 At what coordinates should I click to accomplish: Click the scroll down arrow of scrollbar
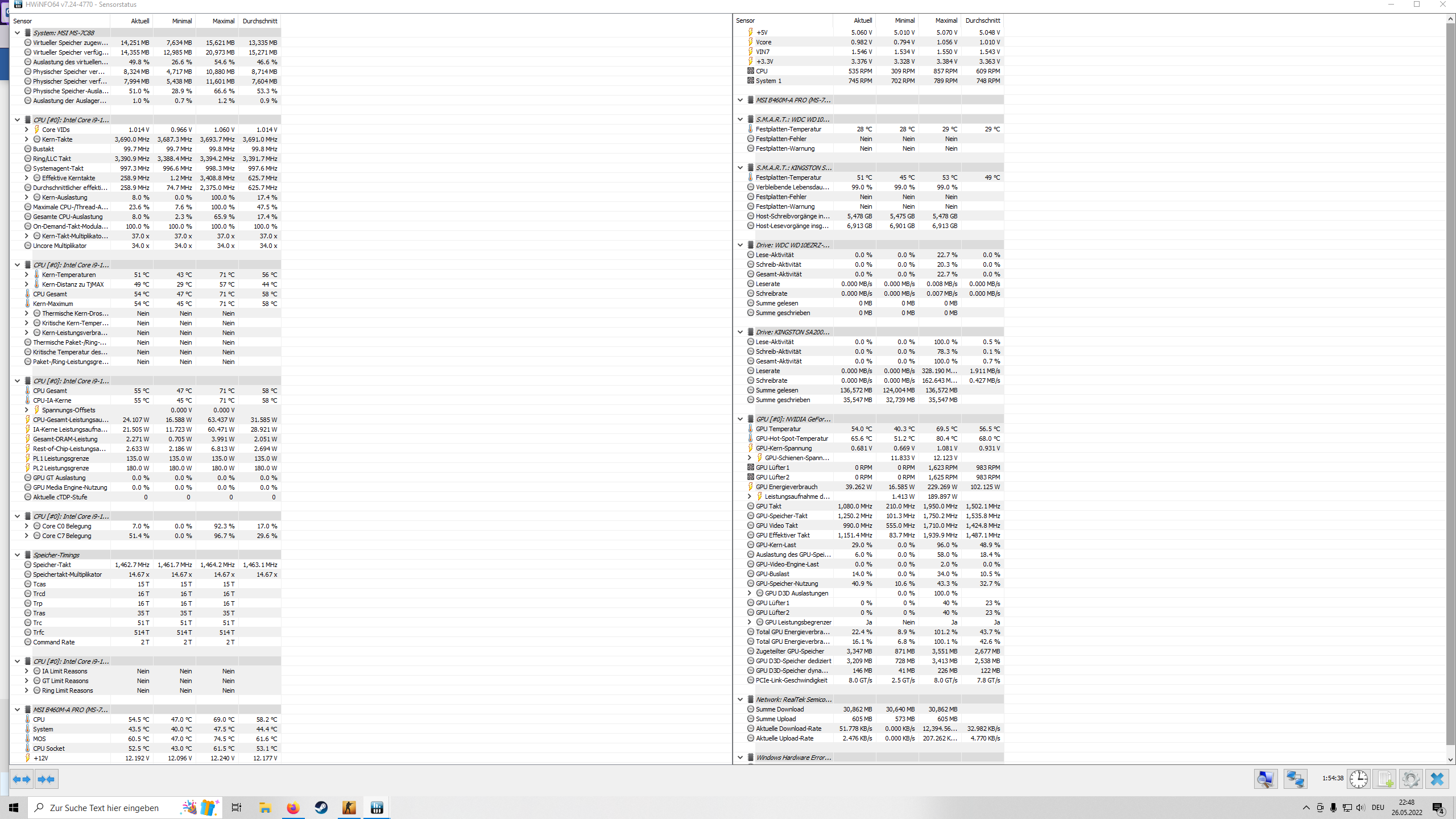[1450, 759]
